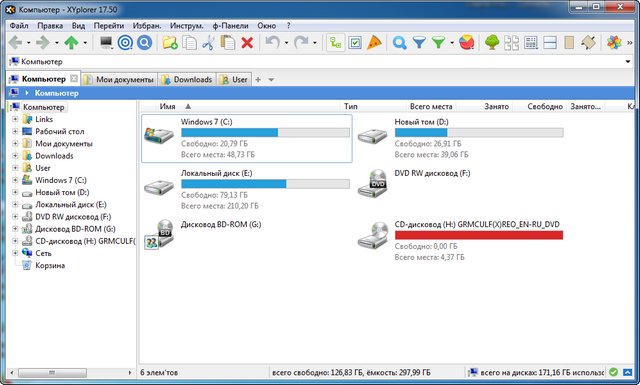Open the Файл menu

(19, 26)
